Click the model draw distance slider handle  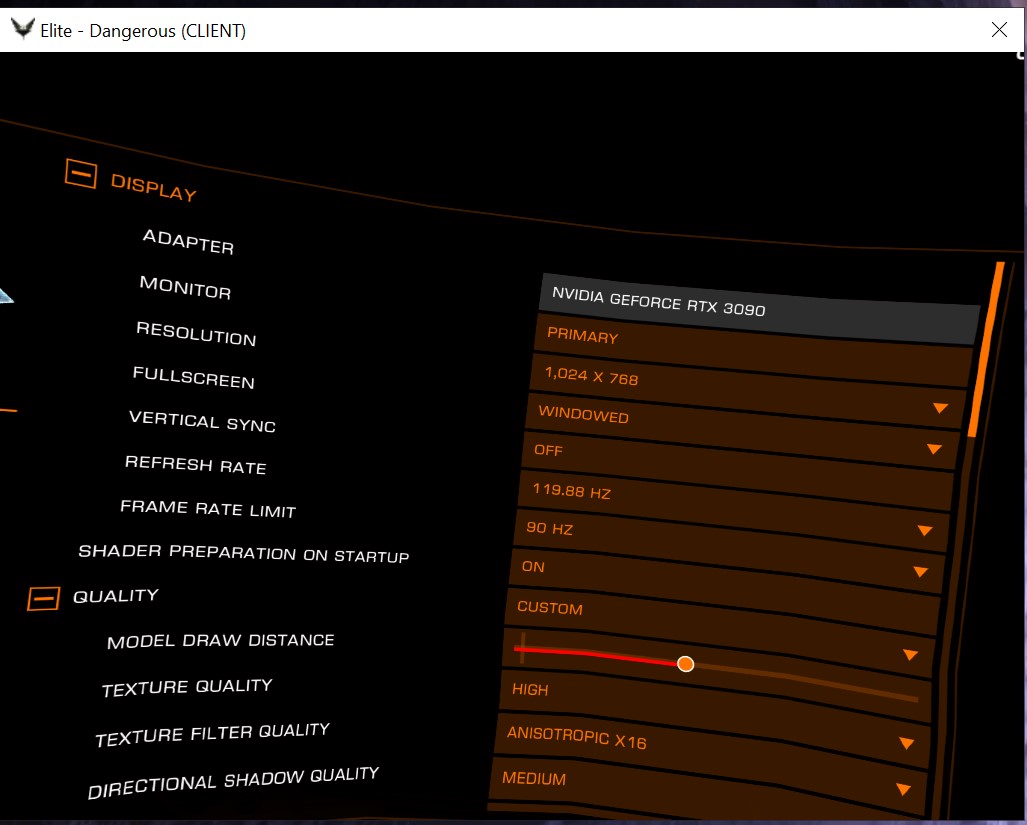click(x=685, y=664)
